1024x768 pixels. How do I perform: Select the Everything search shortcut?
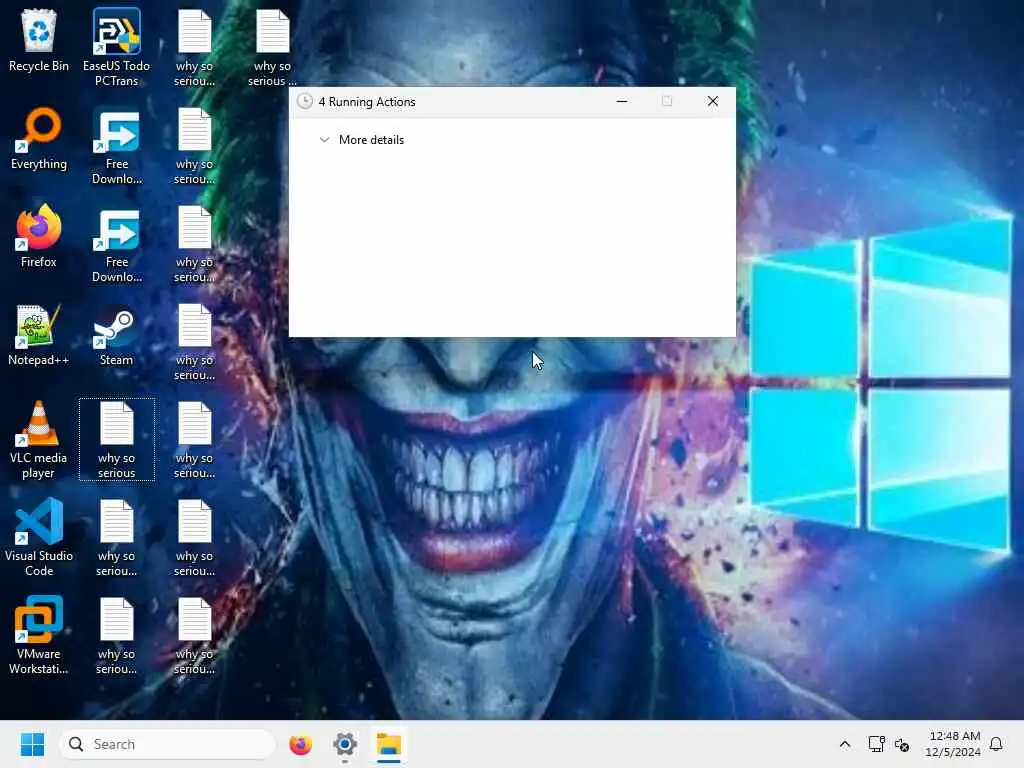coord(39,138)
